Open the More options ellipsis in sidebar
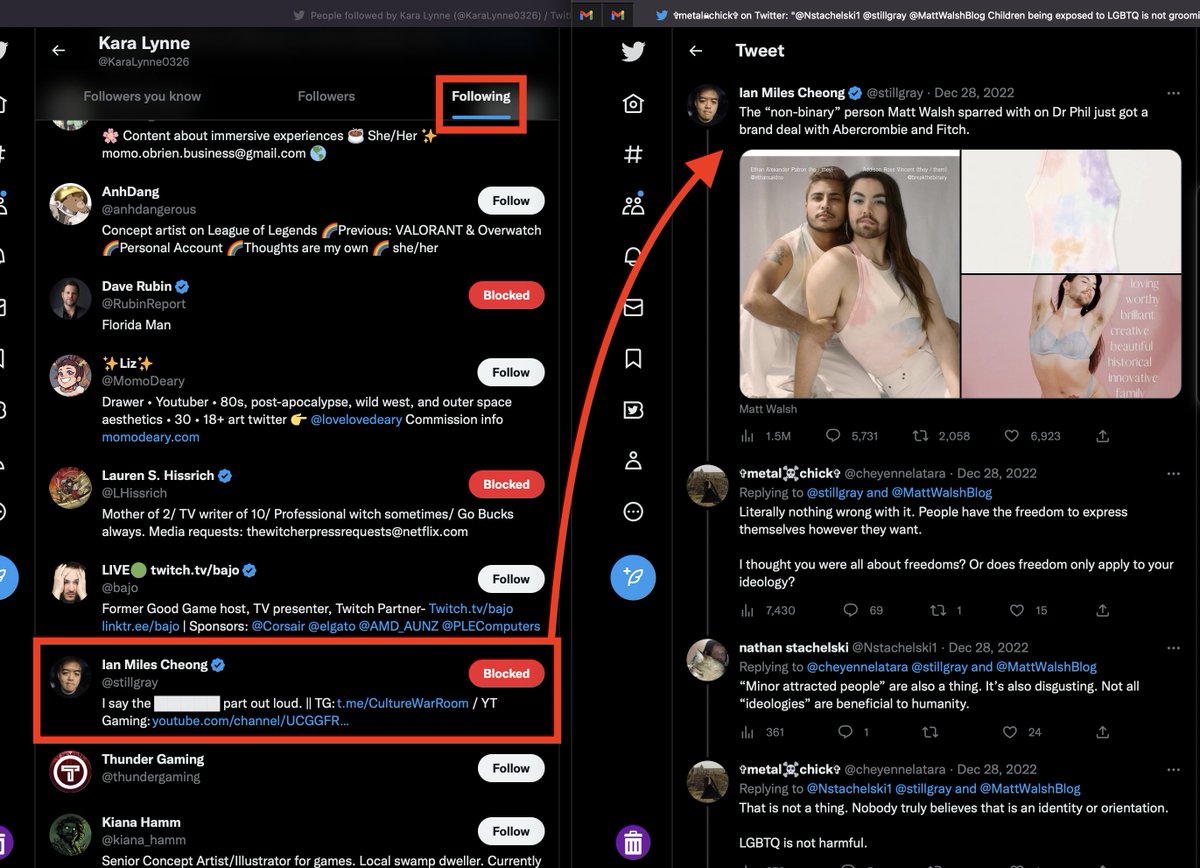 pos(633,511)
